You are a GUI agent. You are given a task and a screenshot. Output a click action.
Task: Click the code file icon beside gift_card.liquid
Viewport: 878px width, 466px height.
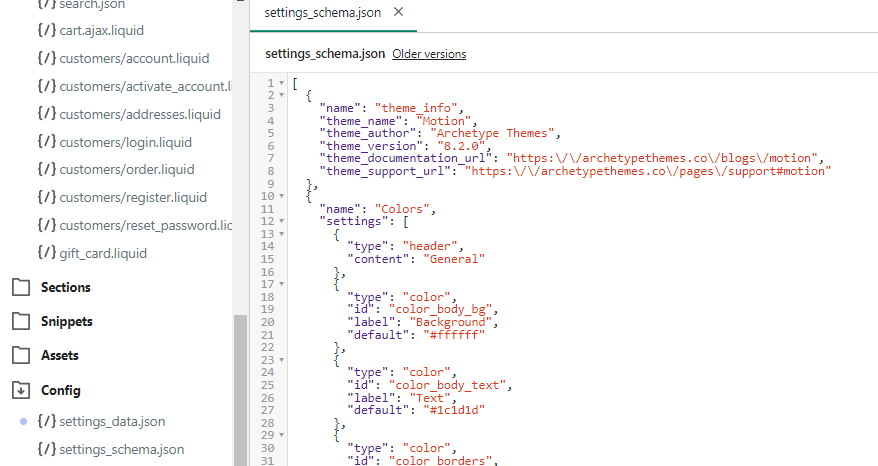coord(47,253)
